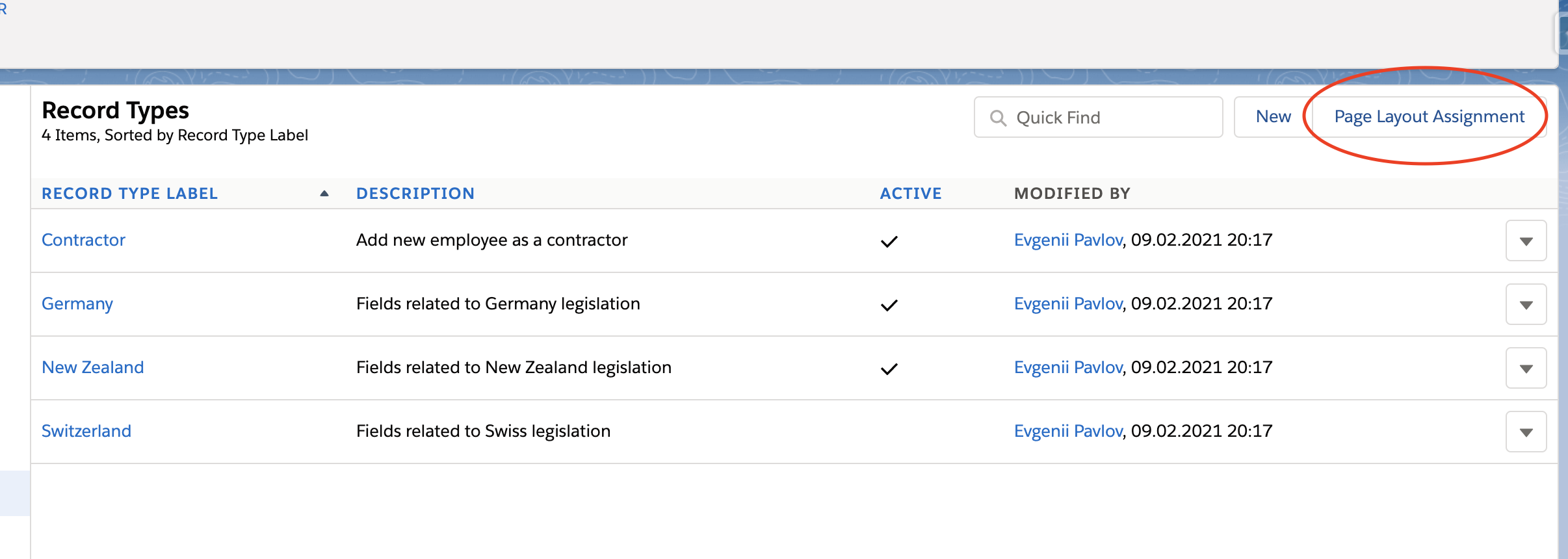Screen dimensions: 1568x559
Task: Open the Germany row actions dropdown
Action: 1526,304
